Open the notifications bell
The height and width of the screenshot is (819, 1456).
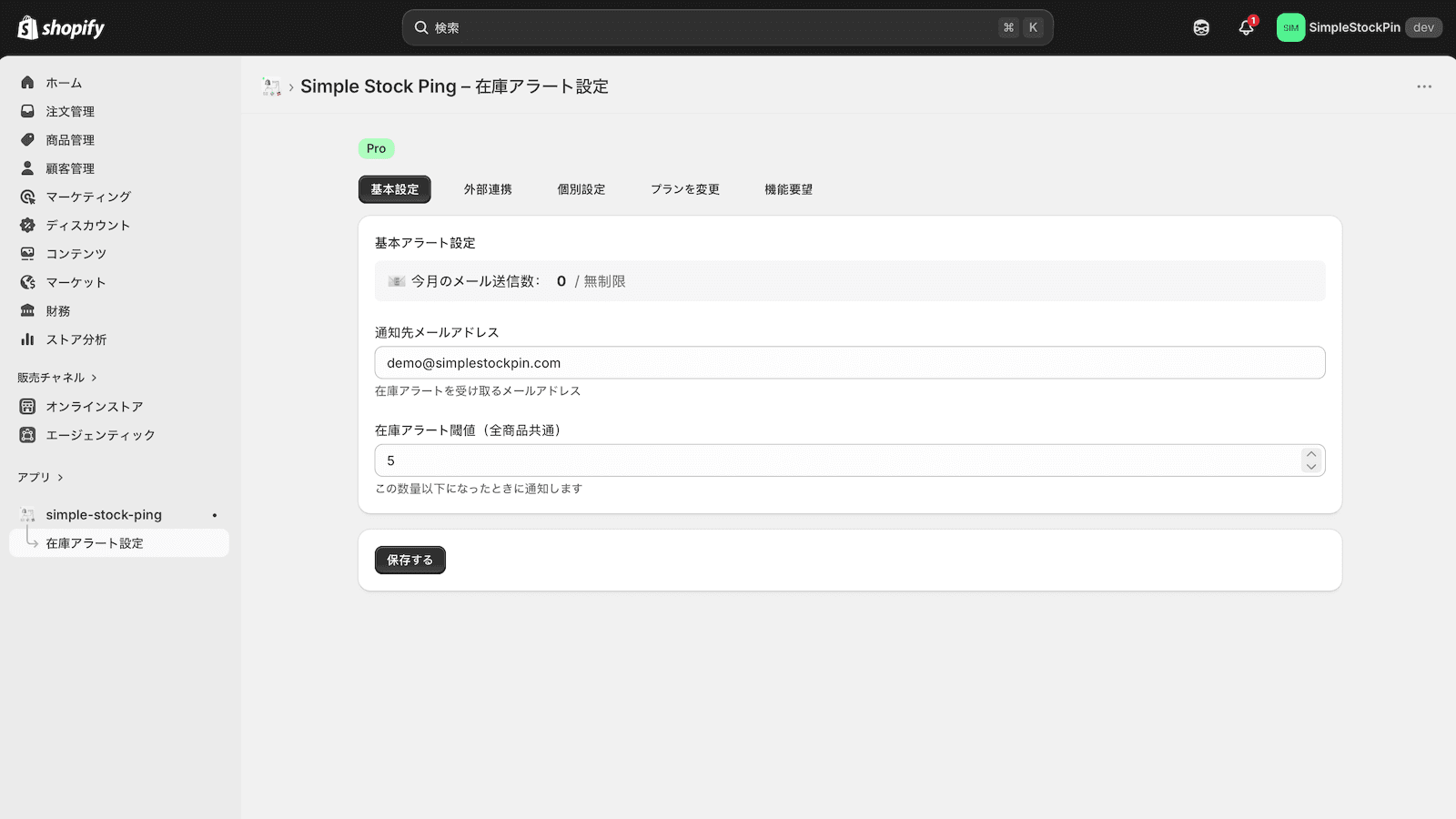click(1247, 27)
